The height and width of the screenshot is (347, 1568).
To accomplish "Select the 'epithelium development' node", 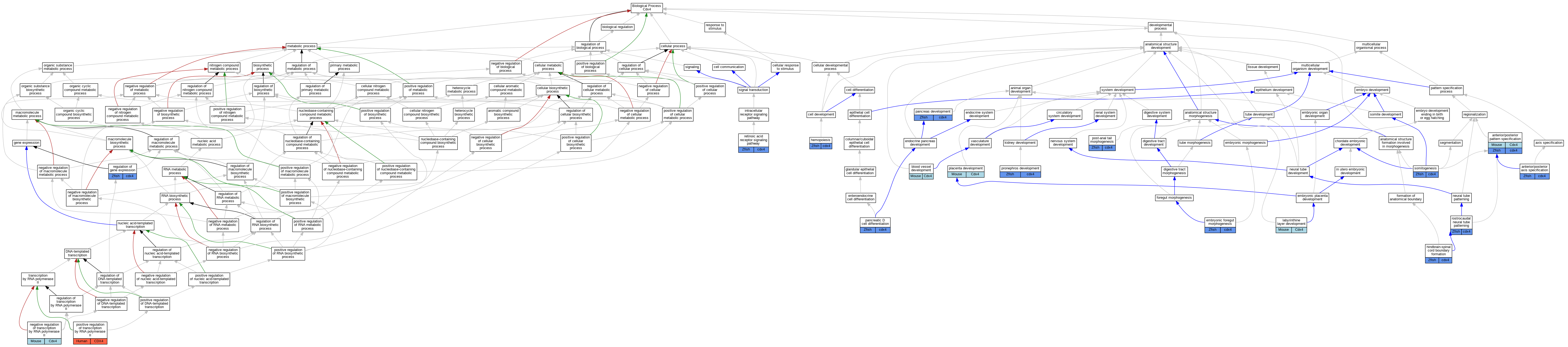I will (1274, 90).
